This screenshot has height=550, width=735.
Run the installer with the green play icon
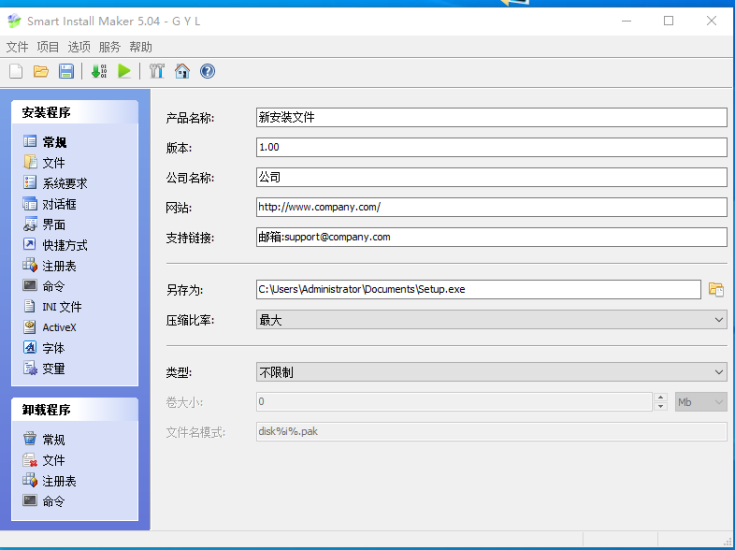pyautogui.click(x=124, y=71)
